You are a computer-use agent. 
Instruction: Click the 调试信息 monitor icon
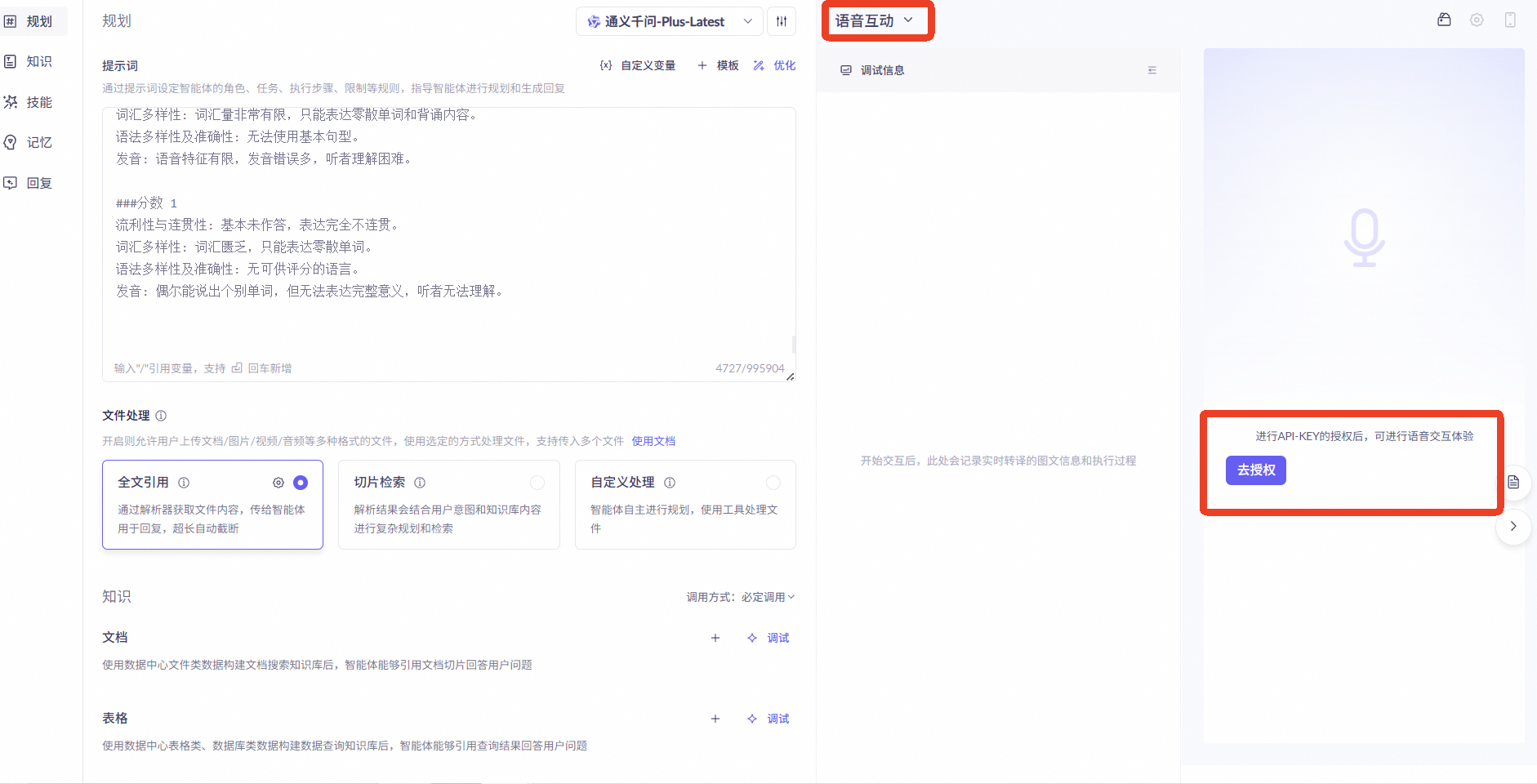846,70
